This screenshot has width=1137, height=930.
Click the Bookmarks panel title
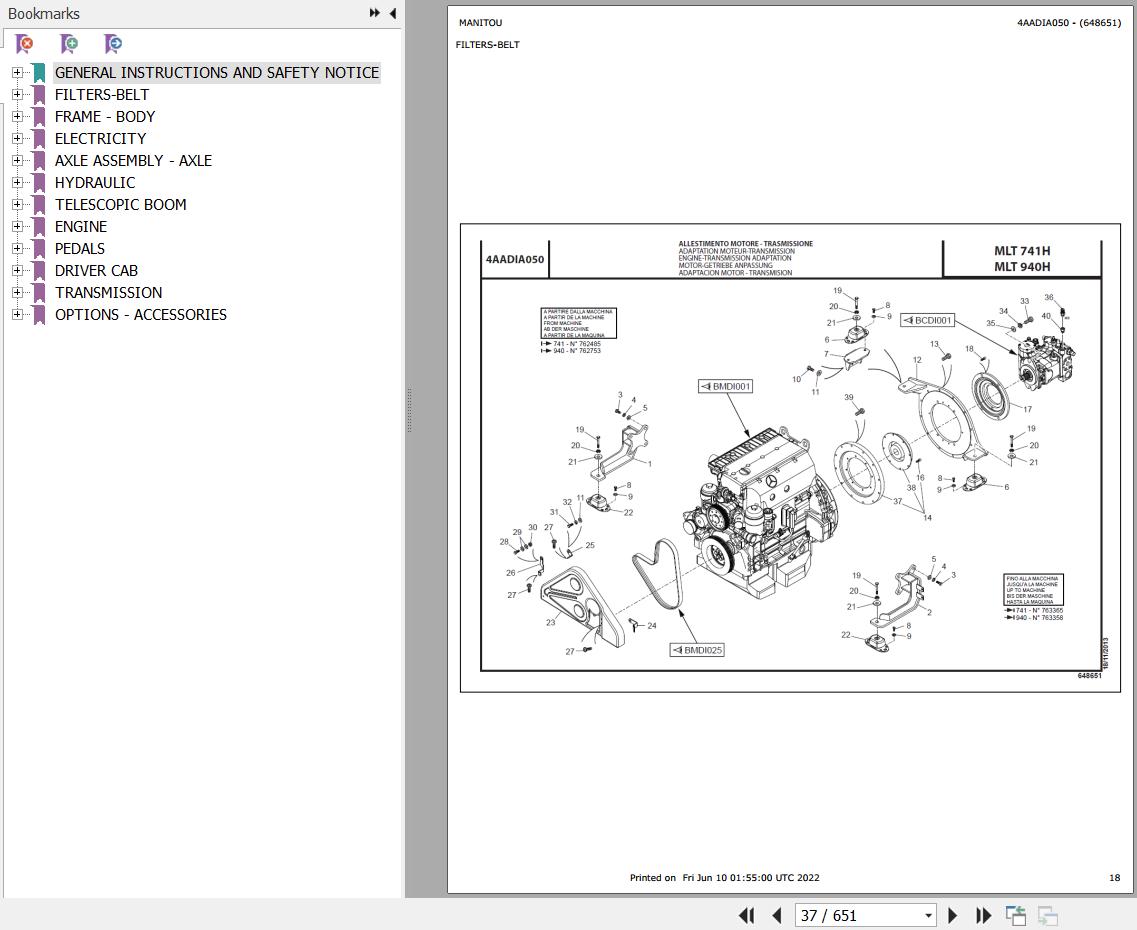click(44, 13)
